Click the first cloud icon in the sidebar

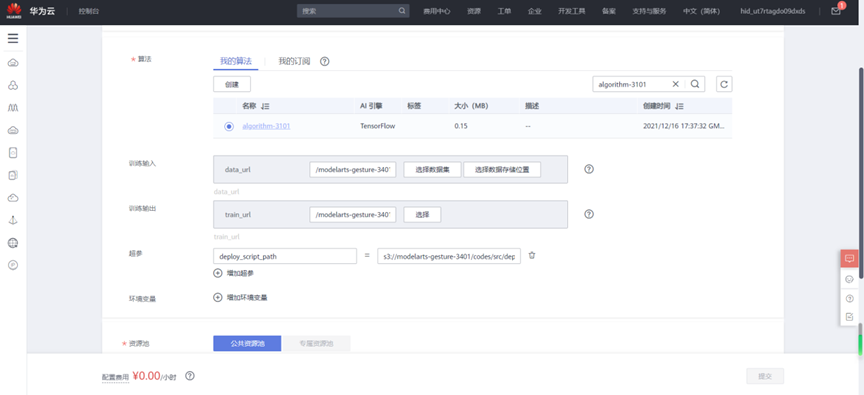[13, 63]
